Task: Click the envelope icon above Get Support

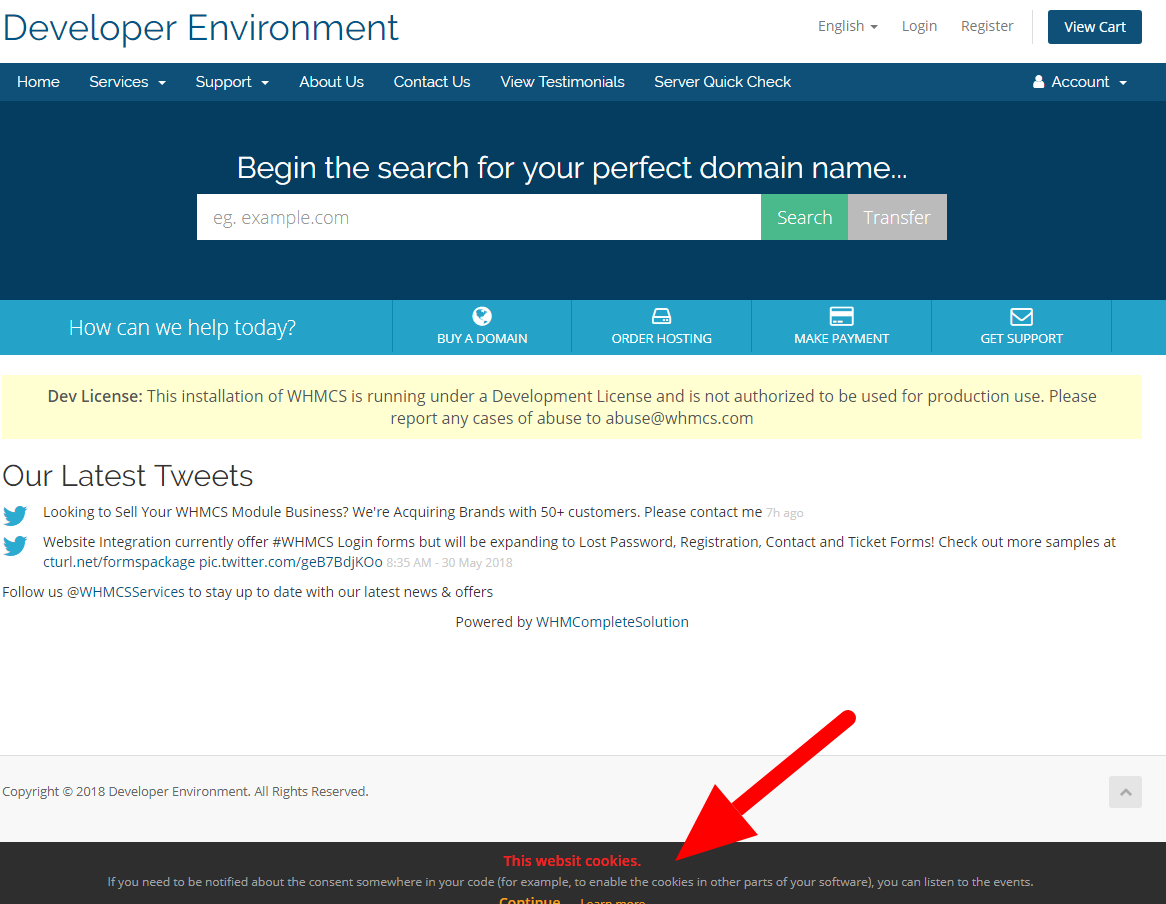Action: (1021, 316)
